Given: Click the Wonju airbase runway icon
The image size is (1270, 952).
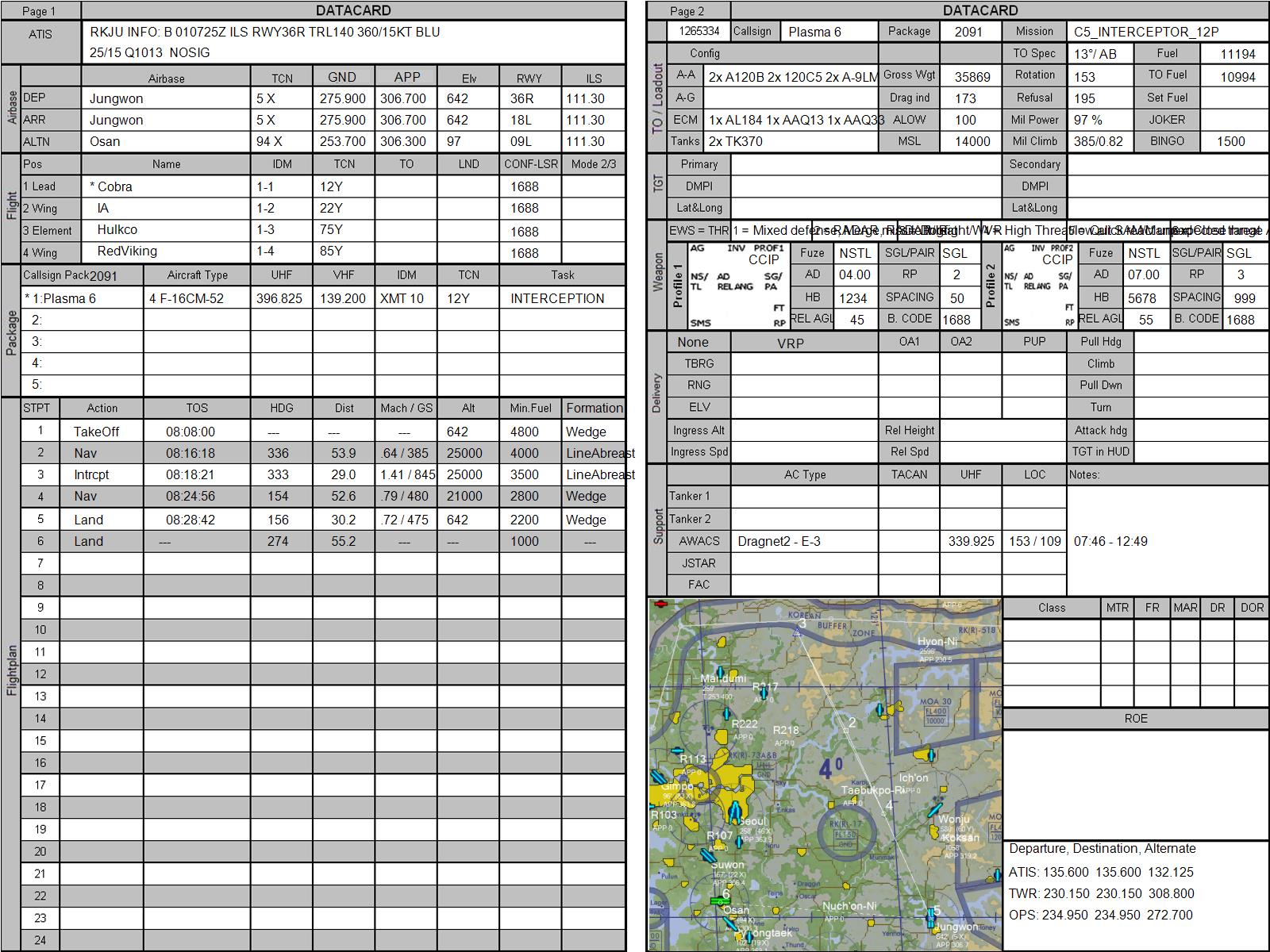Looking at the screenshot, I should click(x=935, y=812).
